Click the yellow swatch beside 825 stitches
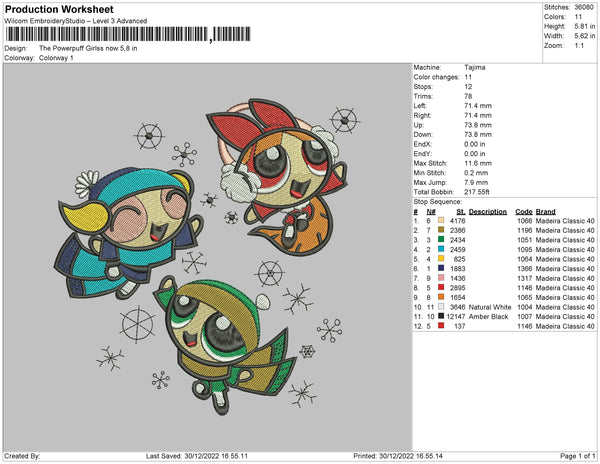This screenshot has width=600, height=464. click(x=441, y=259)
